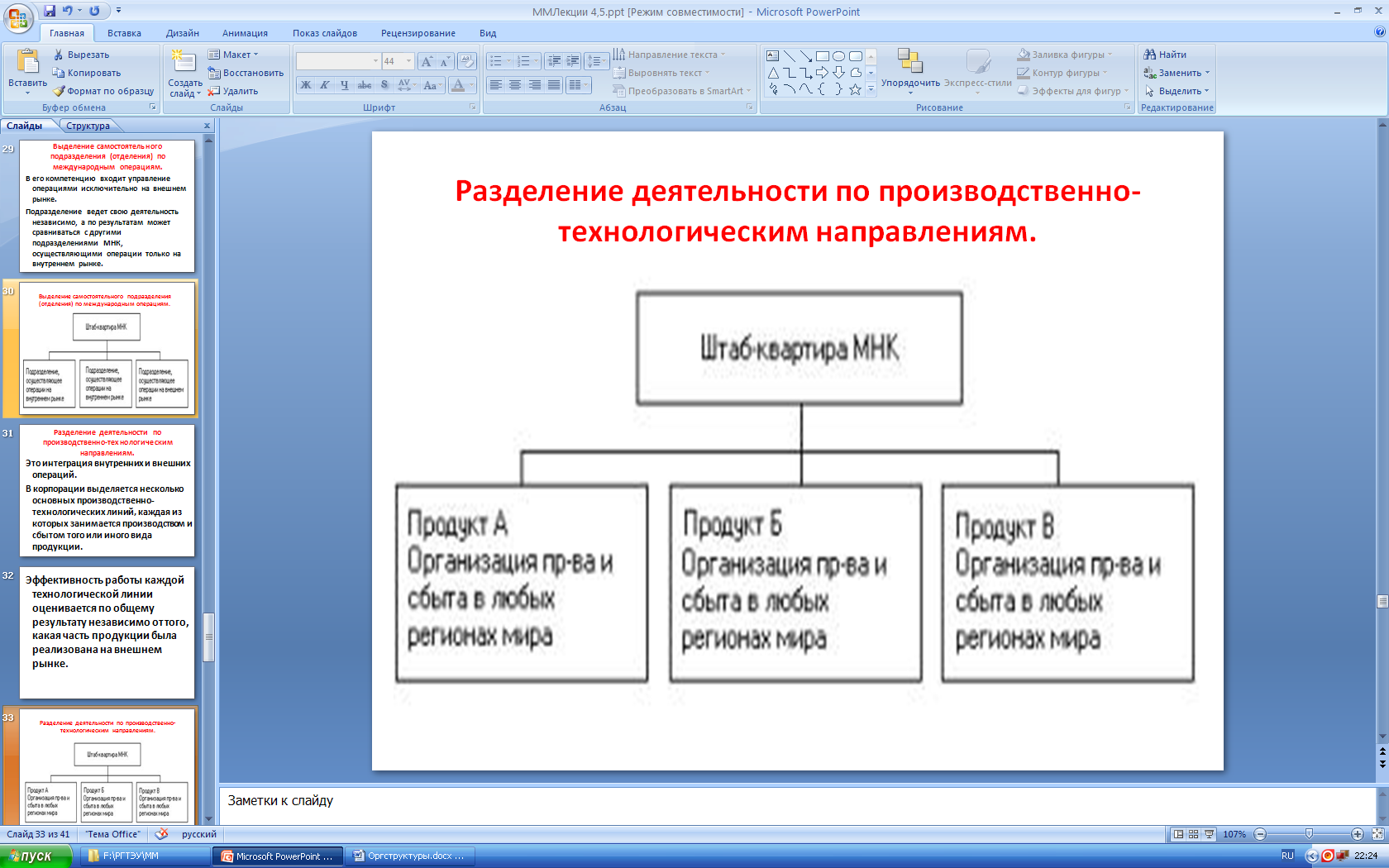Image resolution: width=1389 pixels, height=868 pixels.
Task: Toggle text shadow (S)
Action: (384, 85)
